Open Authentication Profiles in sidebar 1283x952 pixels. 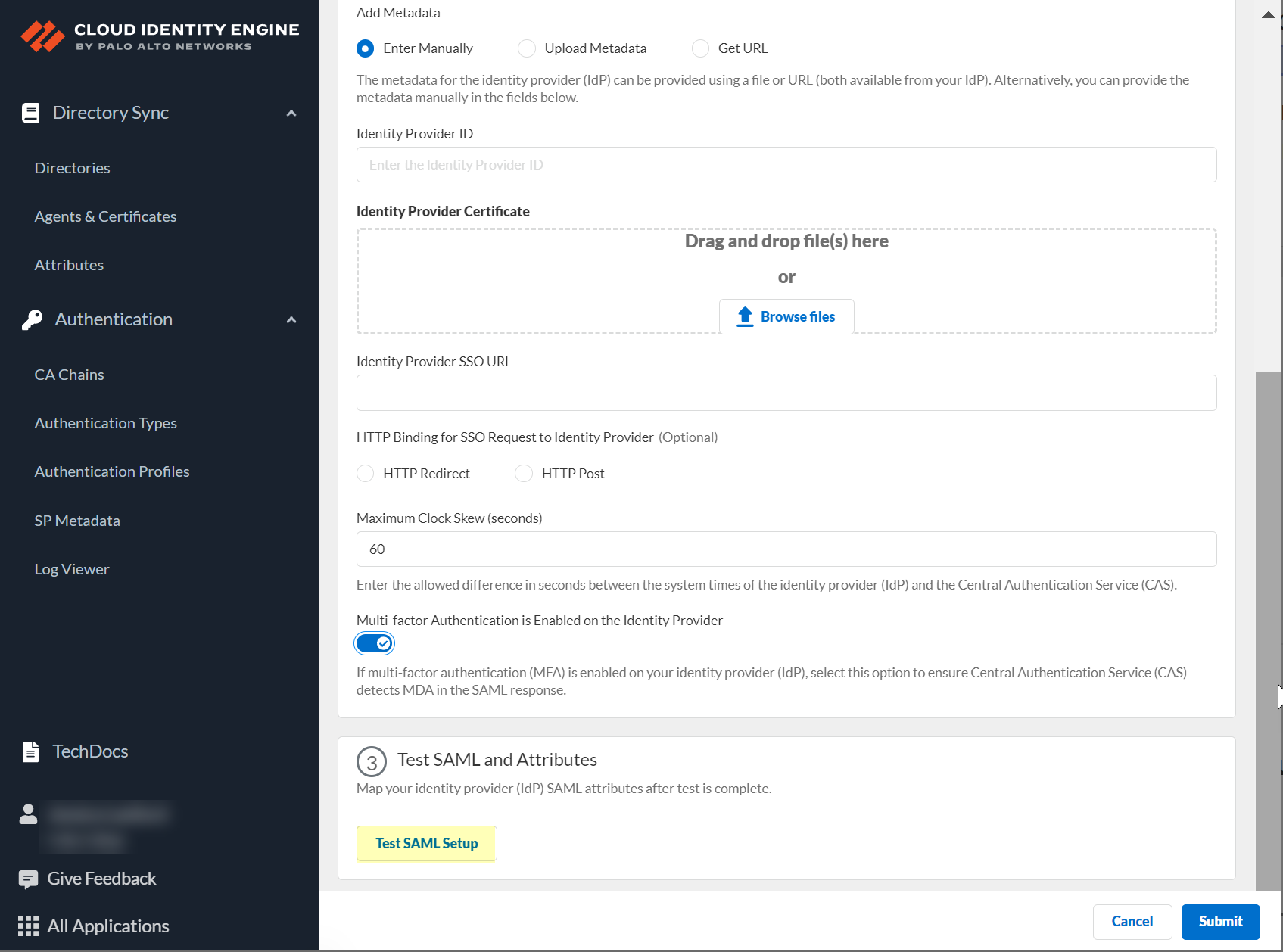pyautogui.click(x=112, y=471)
